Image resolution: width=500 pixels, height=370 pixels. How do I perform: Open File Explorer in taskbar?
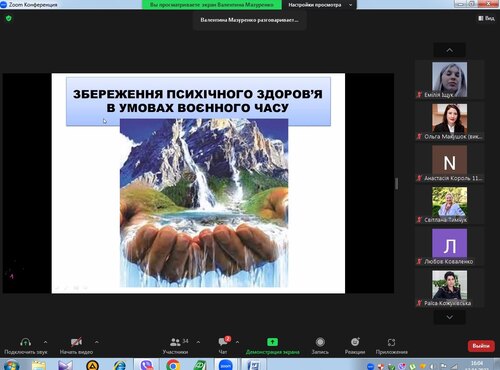(x=39, y=365)
